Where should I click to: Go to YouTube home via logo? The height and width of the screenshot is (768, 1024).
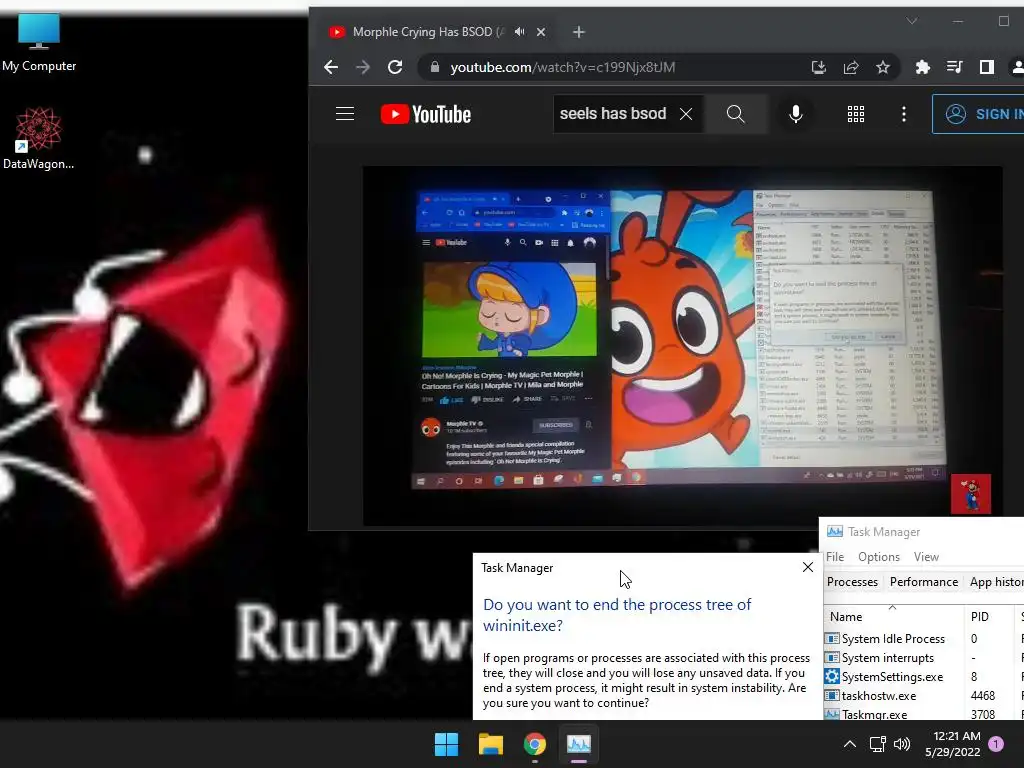click(x=426, y=114)
